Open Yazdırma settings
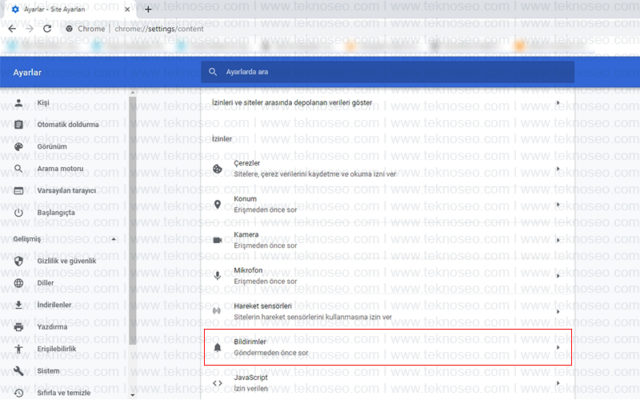 point(52,327)
